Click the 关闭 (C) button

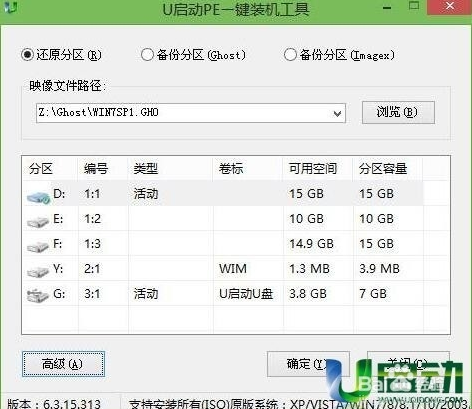[408, 363]
